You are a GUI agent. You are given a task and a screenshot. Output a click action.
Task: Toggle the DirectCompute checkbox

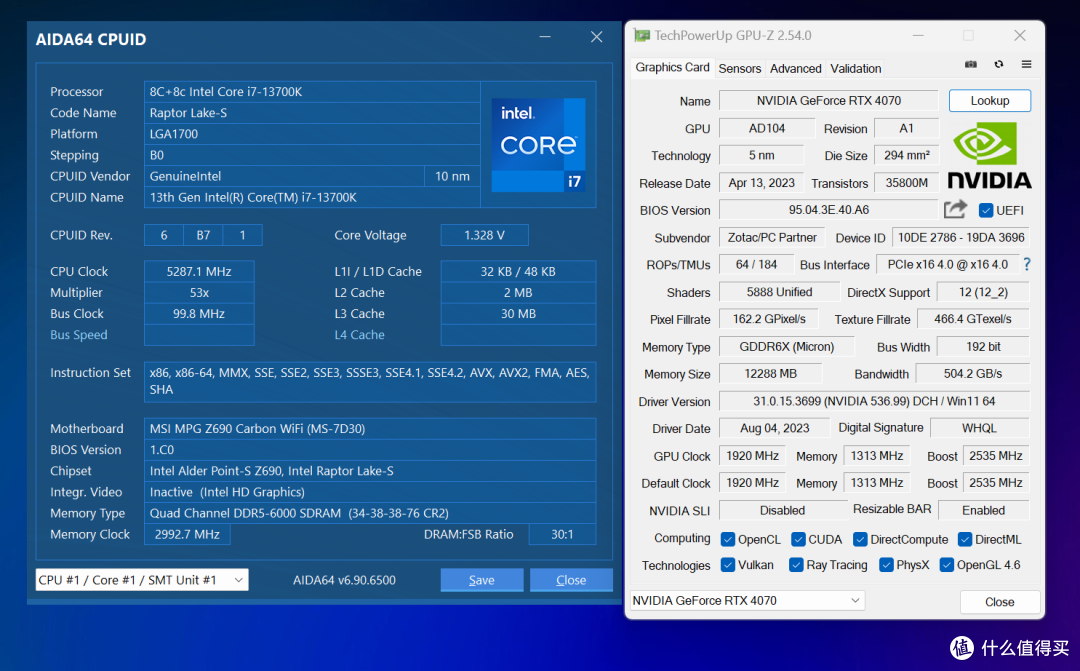[860, 539]
